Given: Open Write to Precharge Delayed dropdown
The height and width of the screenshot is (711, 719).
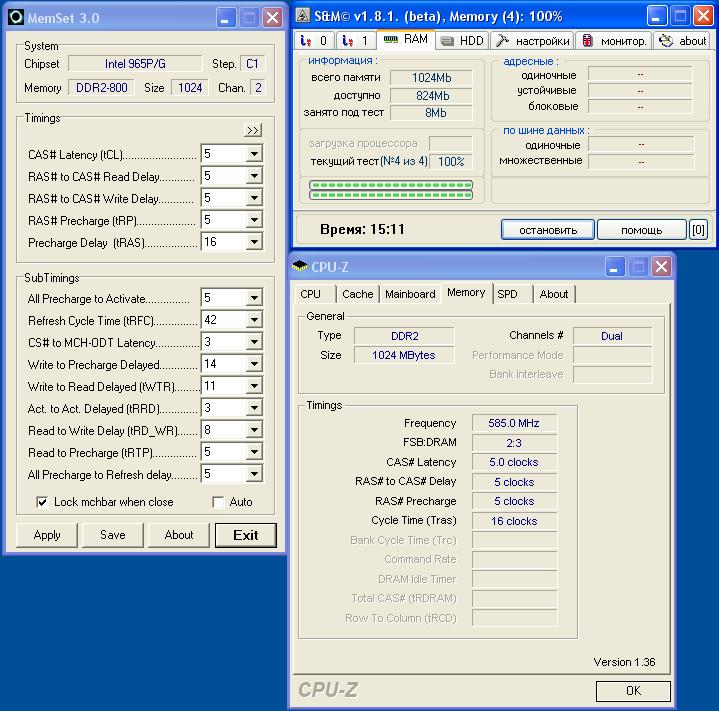Looking at the screenshot, I should [x=254, y=364].
